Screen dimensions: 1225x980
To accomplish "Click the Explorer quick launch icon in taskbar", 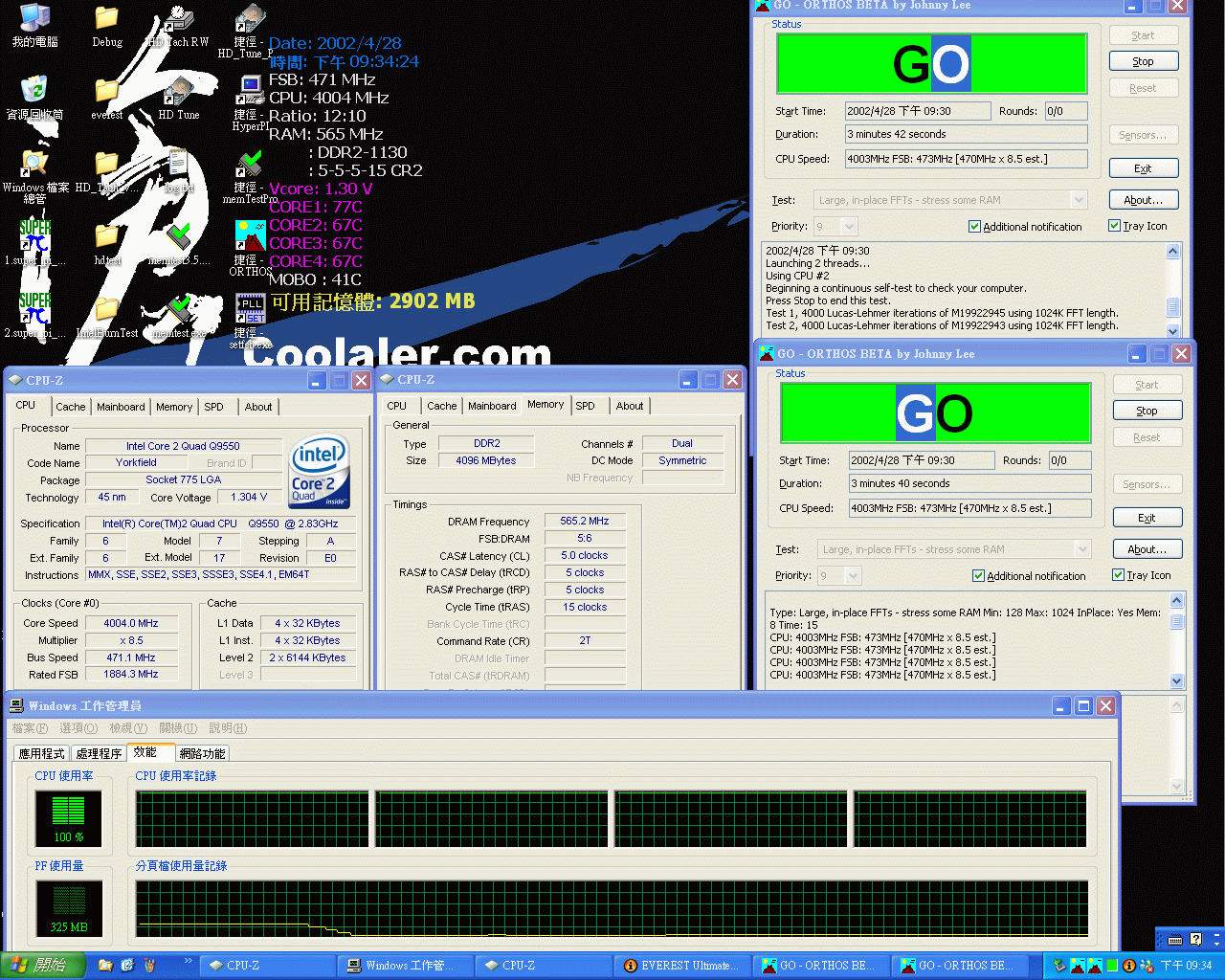I will click(x=105, y=966).
